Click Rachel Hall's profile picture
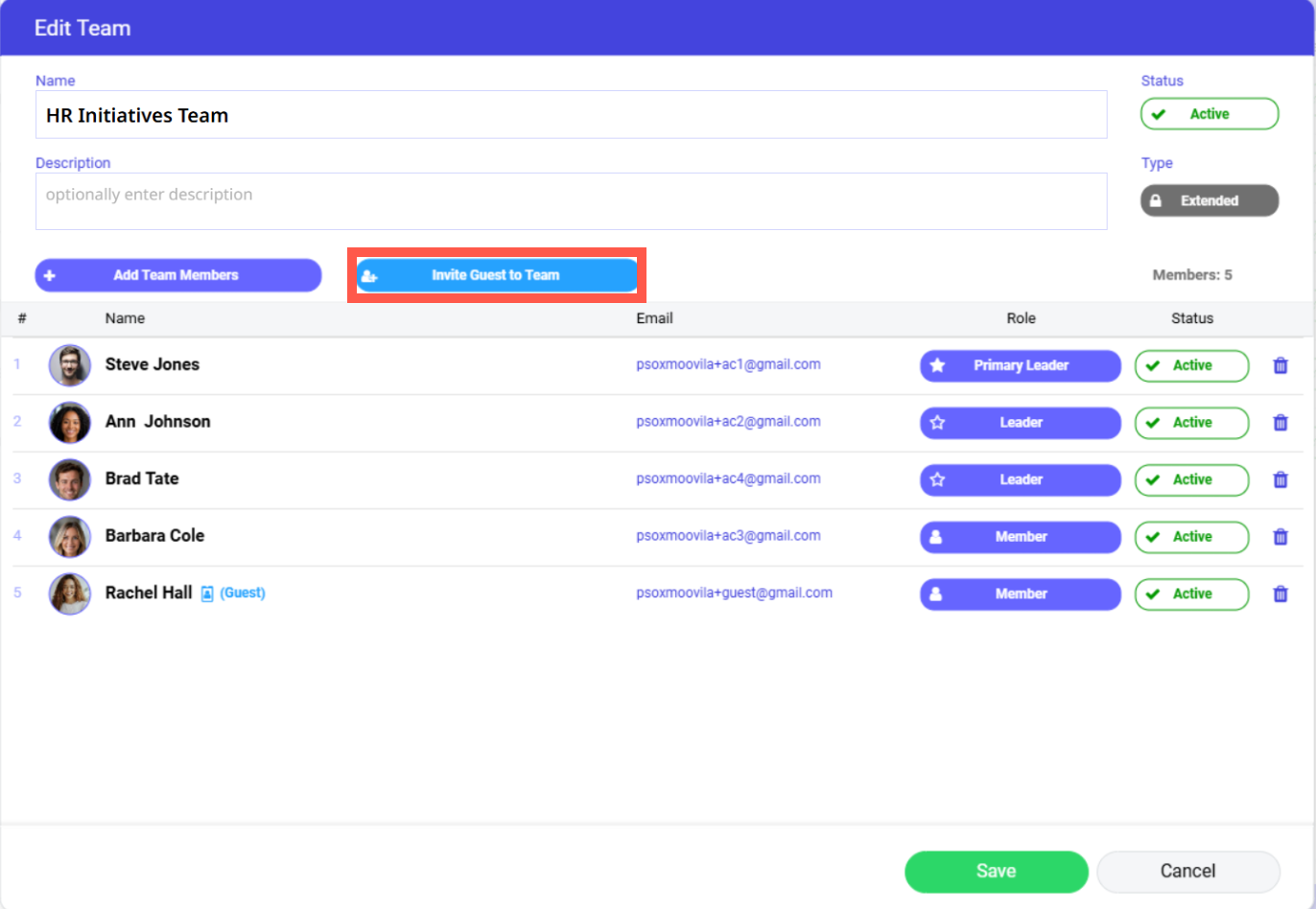 tap(70, 594)
